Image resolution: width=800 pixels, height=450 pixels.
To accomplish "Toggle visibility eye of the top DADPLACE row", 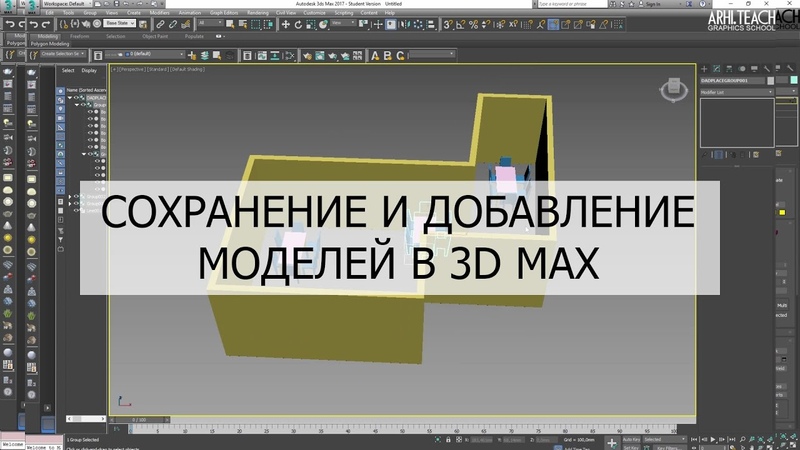I will click(x=77, y=97).
